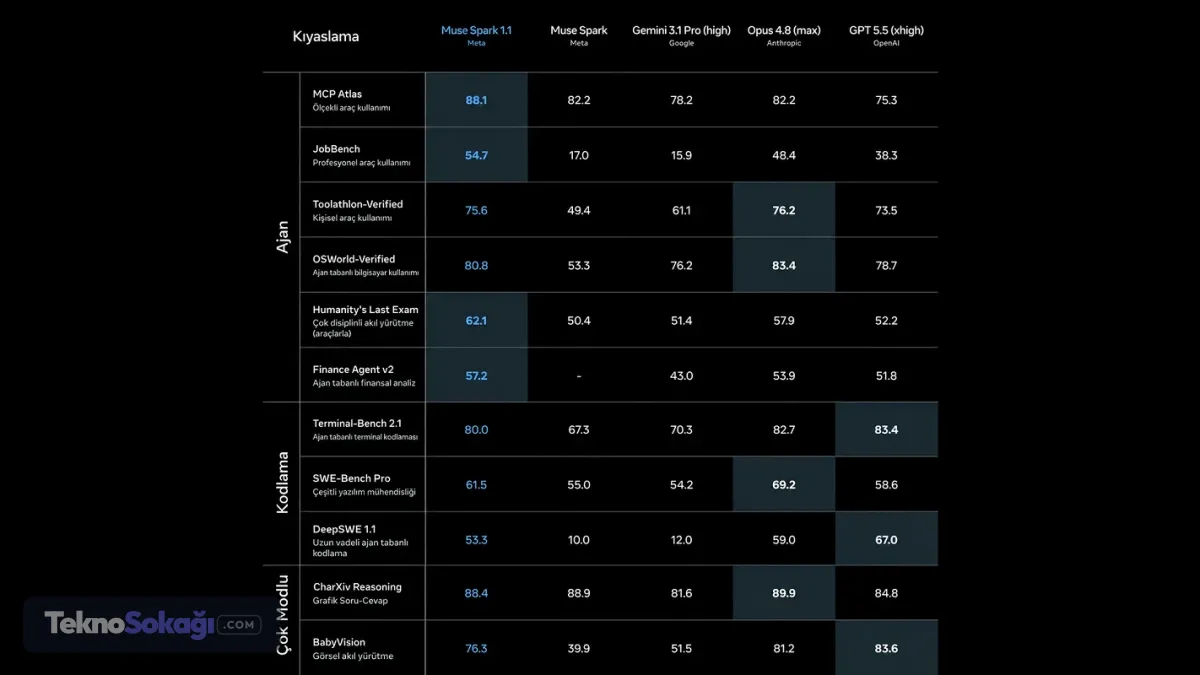Select the Kodlama vertical category label
1200x675 pixels.
pyautogui.click(x=282, y=483)
